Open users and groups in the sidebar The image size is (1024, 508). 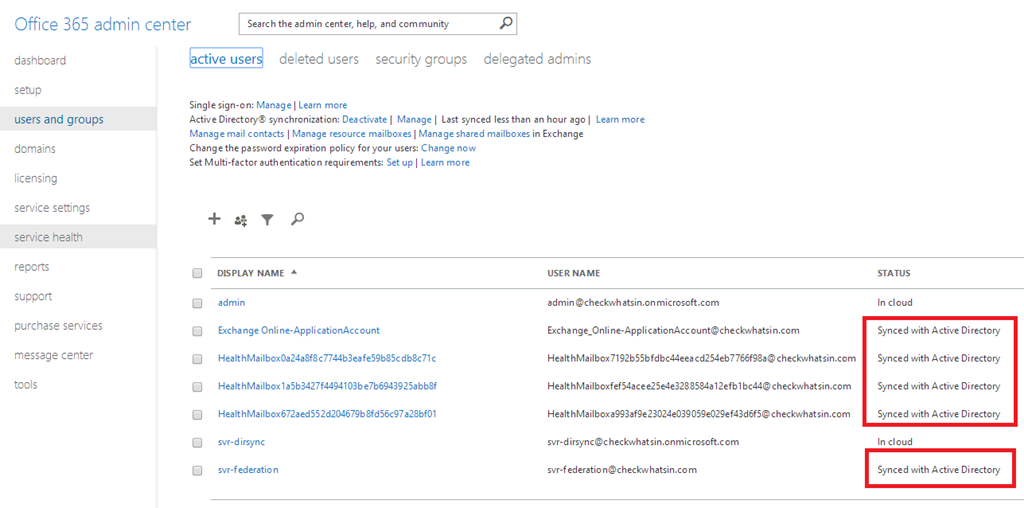click(x=59, y=119)
